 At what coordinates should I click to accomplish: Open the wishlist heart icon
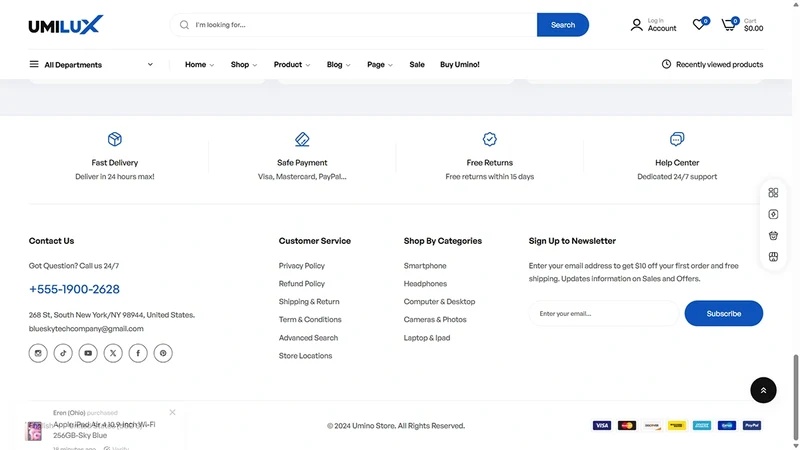point(699,24)
